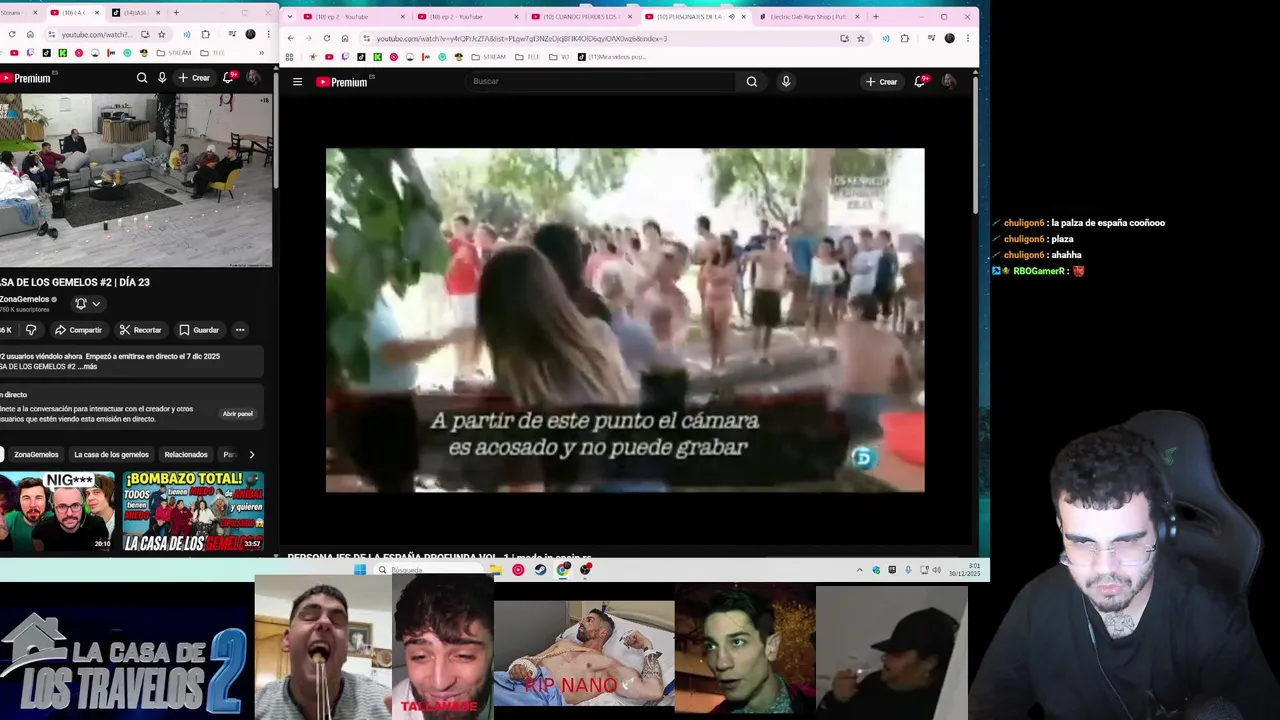Switch to TikTok '(14)' tab in left browser
The image size is (1280, 720).
135,13
